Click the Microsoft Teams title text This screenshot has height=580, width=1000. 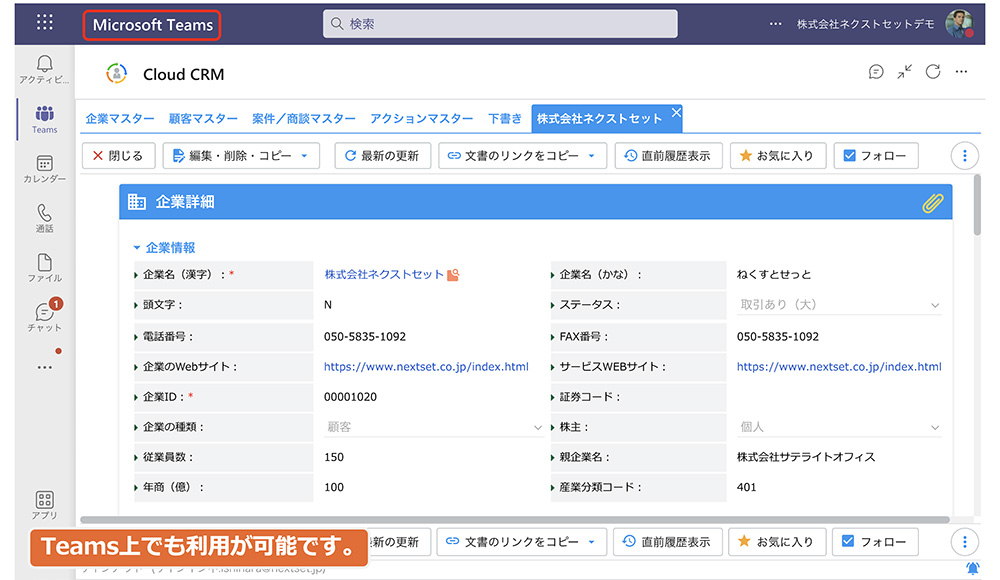click(152, 25)
